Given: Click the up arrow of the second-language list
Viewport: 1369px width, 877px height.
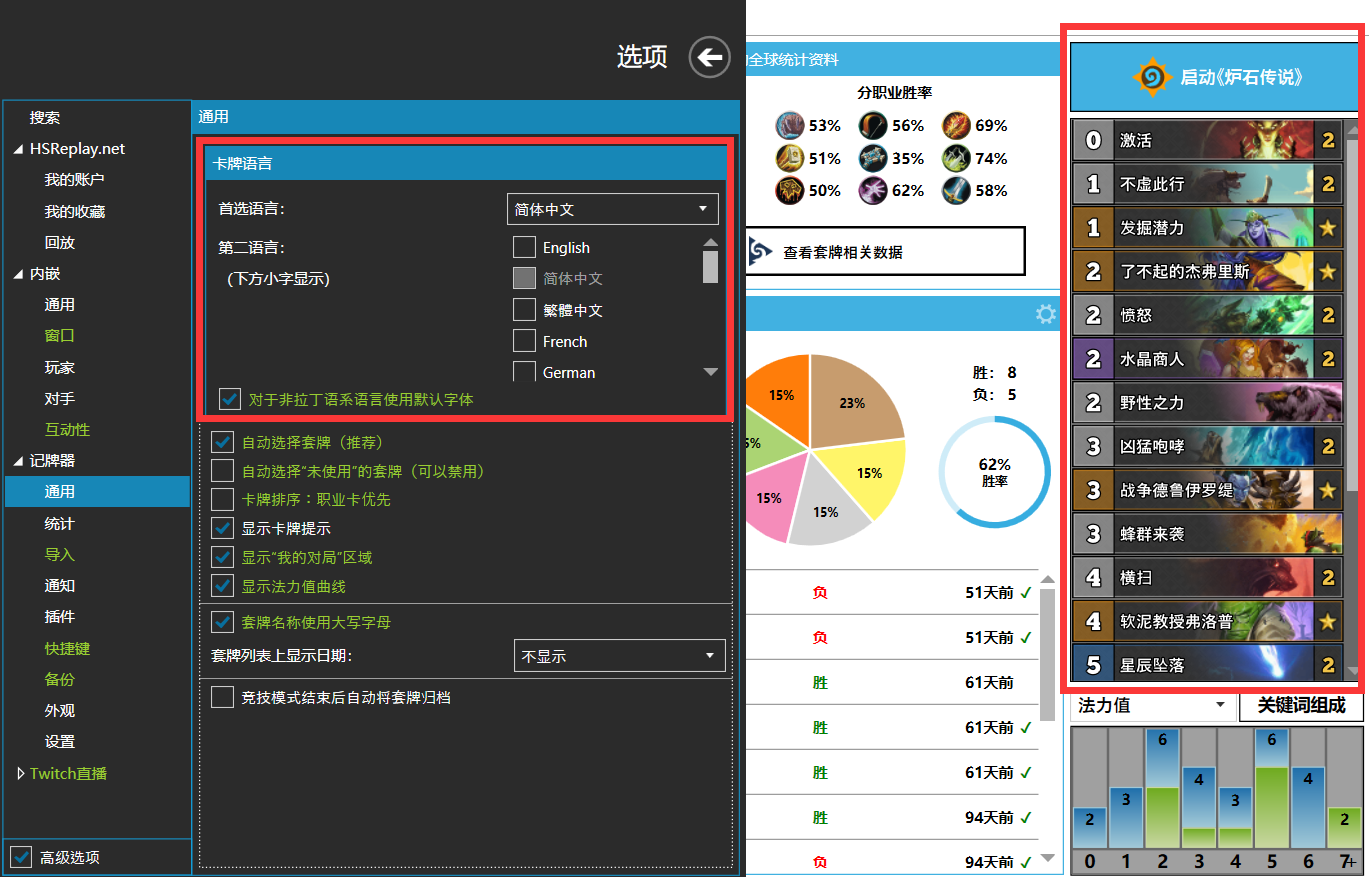Looking at the screenshot, I should click(x=711, y=242).
